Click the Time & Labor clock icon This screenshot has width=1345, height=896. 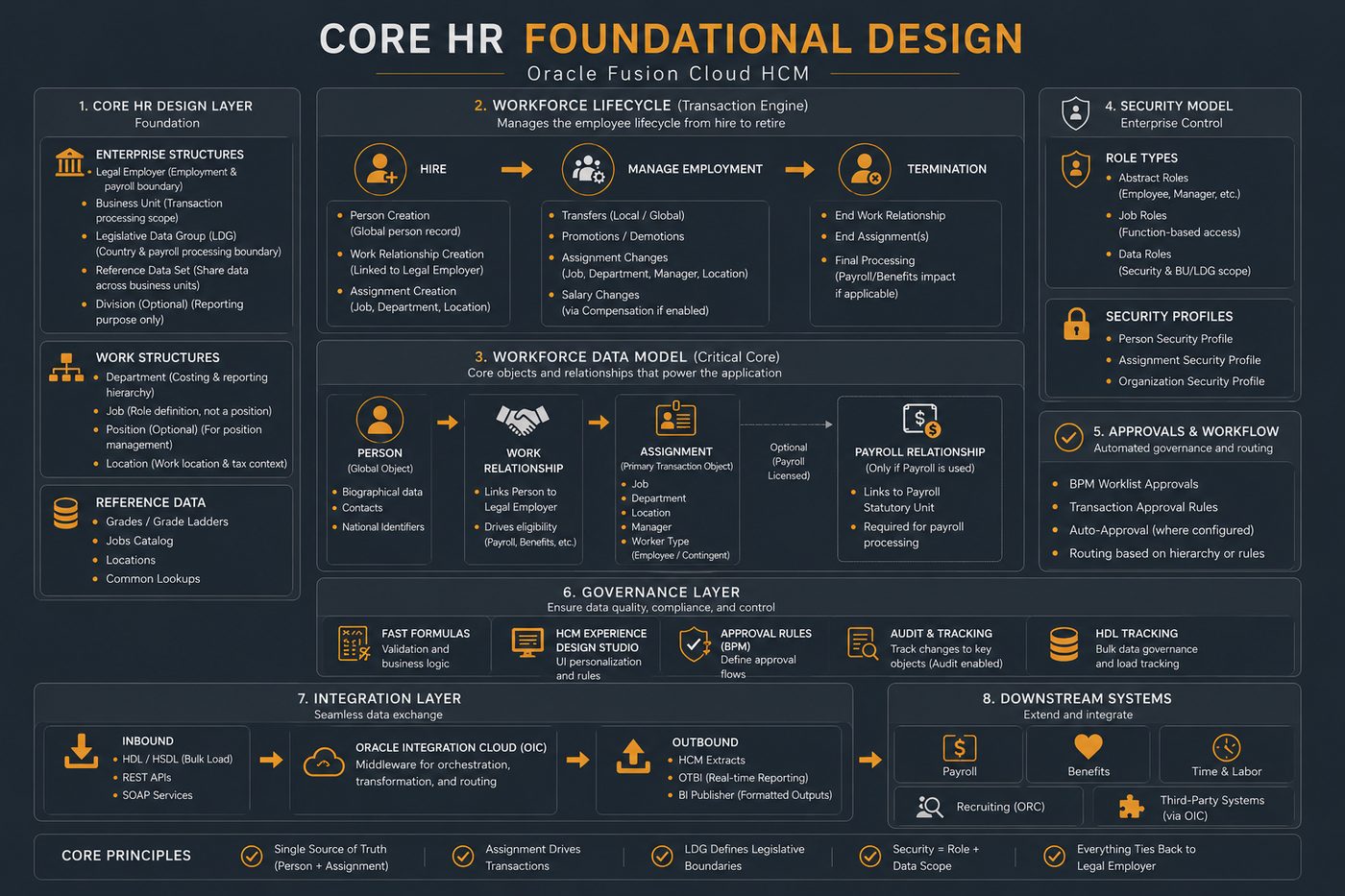(x=1226, y=747)
